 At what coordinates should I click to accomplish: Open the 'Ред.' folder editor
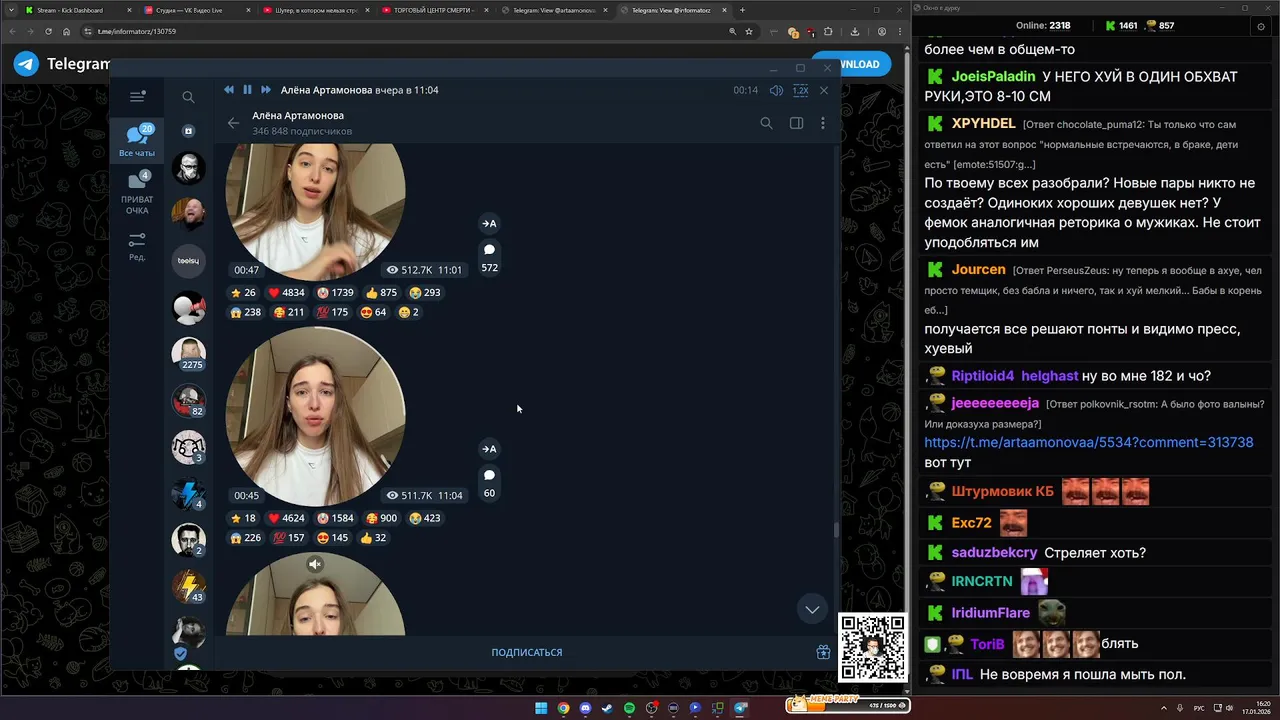click(x=137, y=247)
